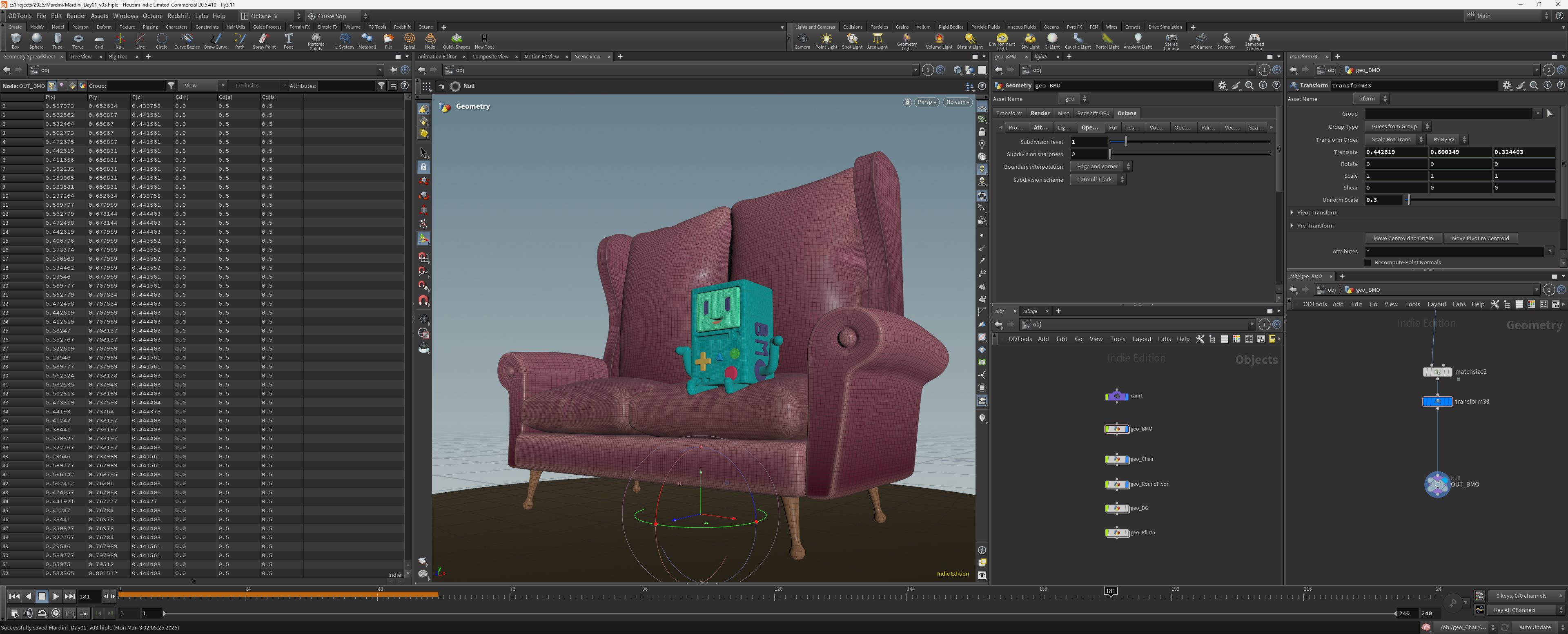
Task: Click the spreadsheet Group input field
Action: (x=136, y=86)
